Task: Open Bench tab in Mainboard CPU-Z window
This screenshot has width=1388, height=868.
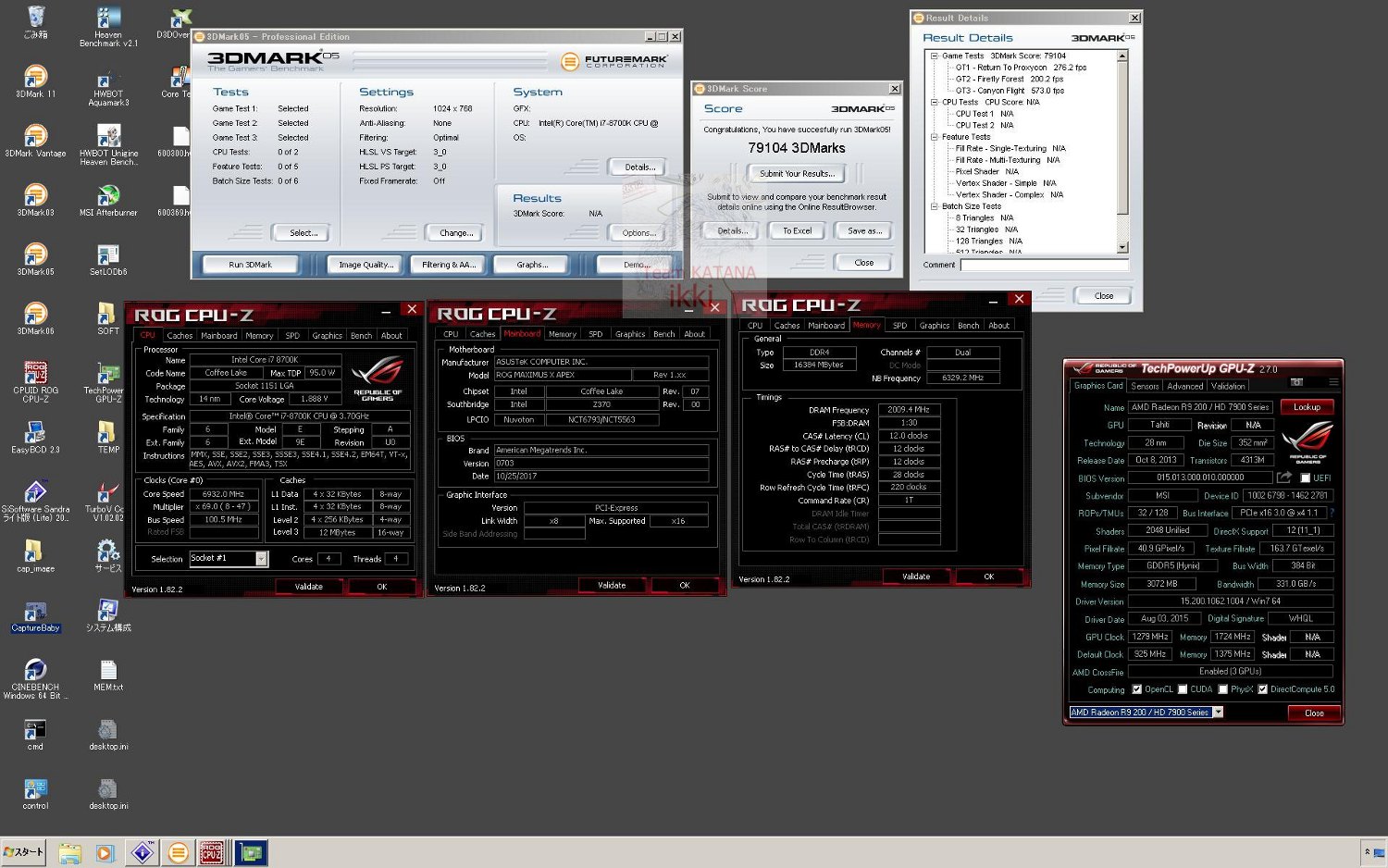Action: [664, 334]
